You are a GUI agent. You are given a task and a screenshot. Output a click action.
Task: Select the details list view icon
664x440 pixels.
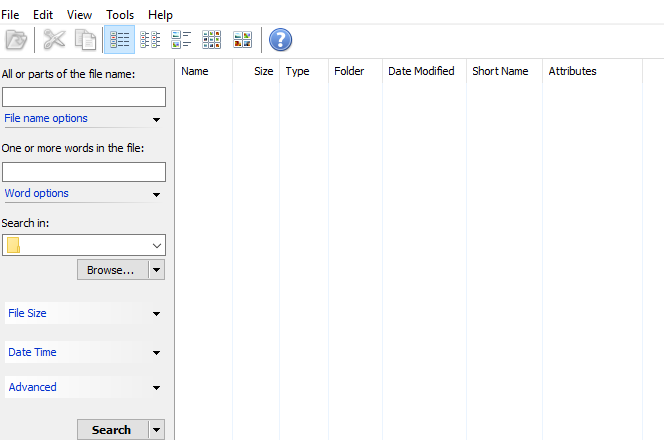coord(119,40)
